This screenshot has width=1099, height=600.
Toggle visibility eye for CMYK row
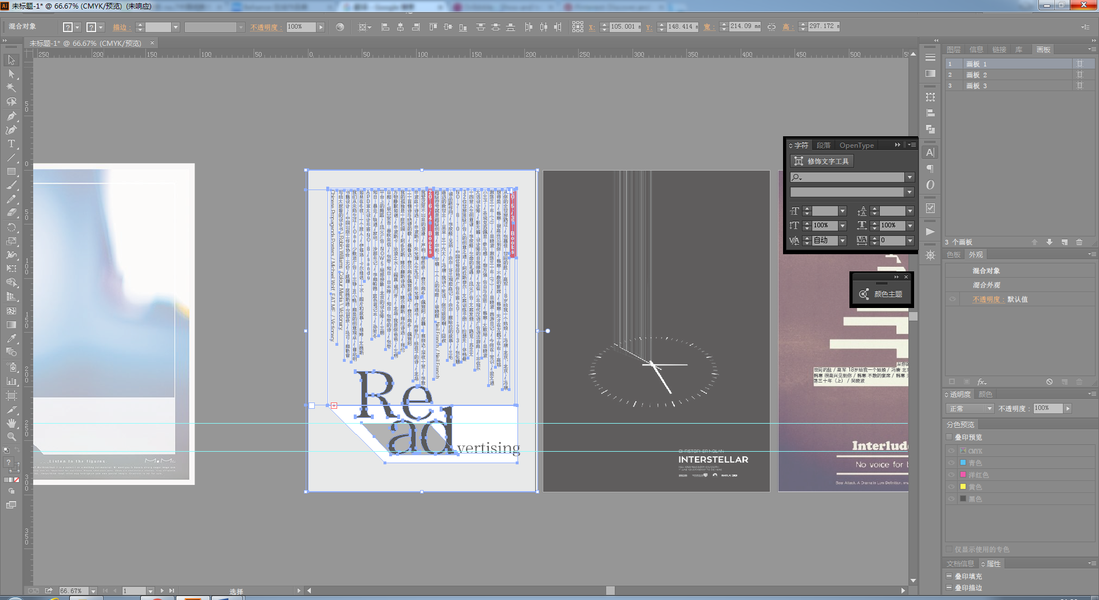952,451
